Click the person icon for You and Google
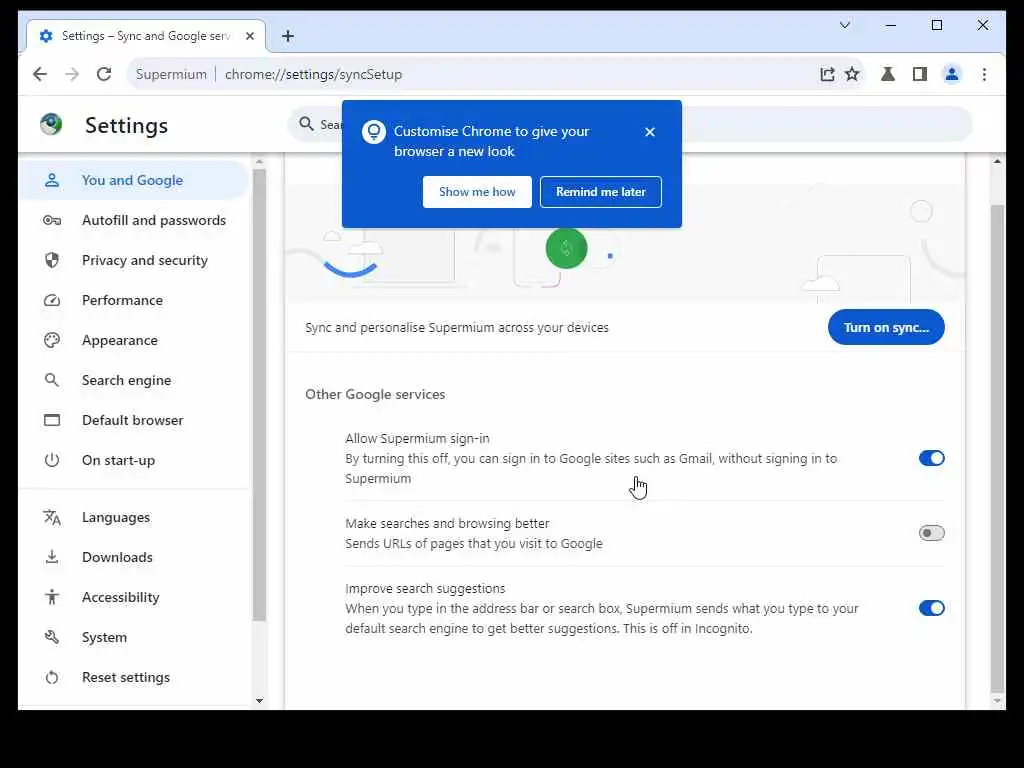This screenshot has width=1024, height=768. pos(52,180)
